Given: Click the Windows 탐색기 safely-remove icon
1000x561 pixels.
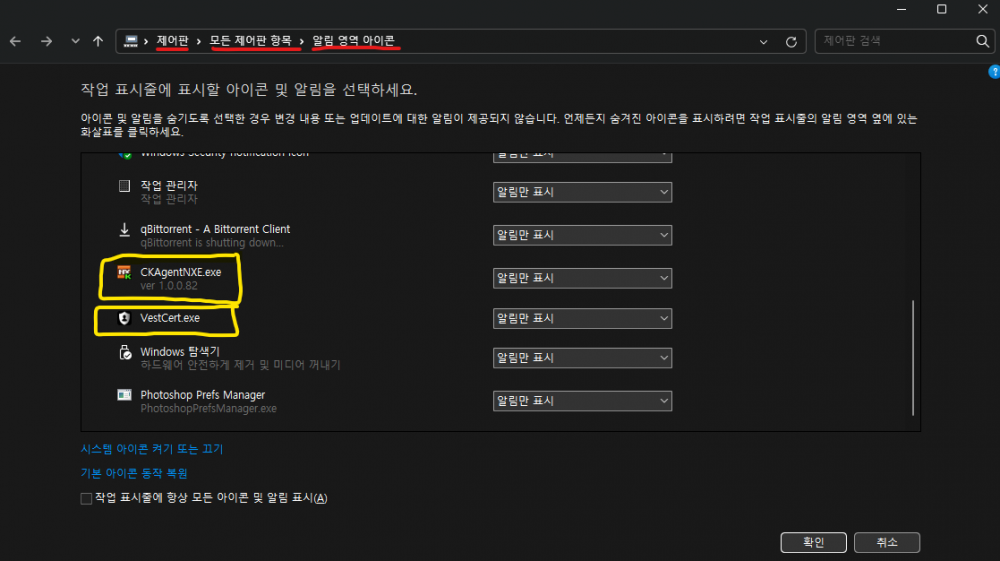Looking at the screenshot, I should click(x=125, y=353).
